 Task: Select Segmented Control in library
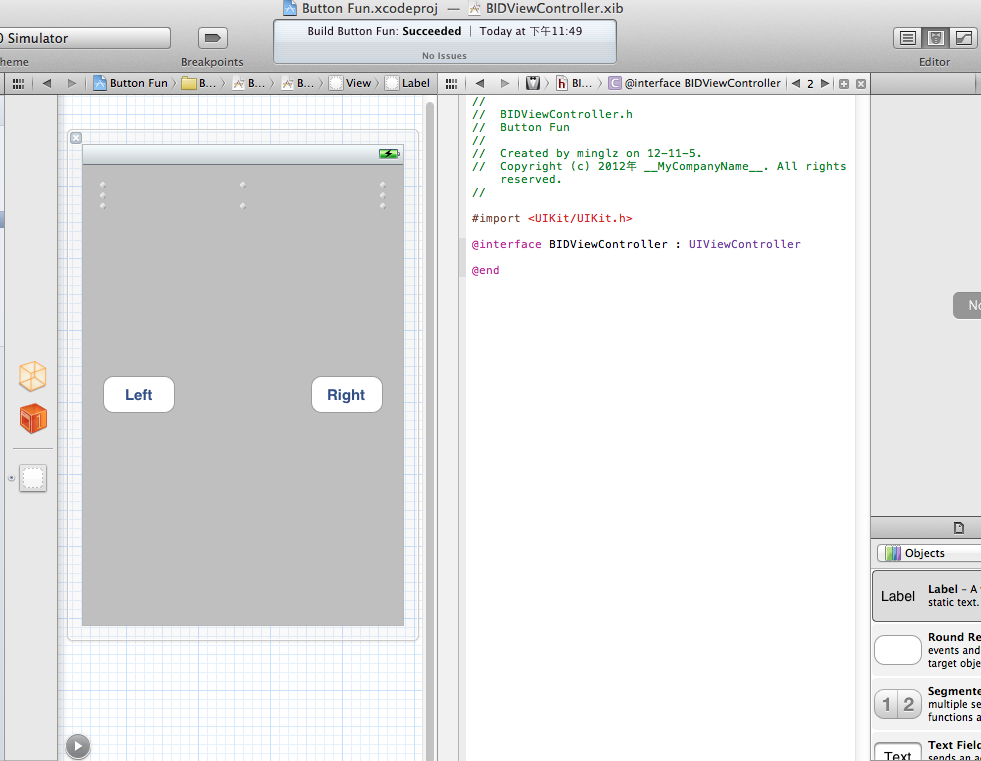[927, 704]
